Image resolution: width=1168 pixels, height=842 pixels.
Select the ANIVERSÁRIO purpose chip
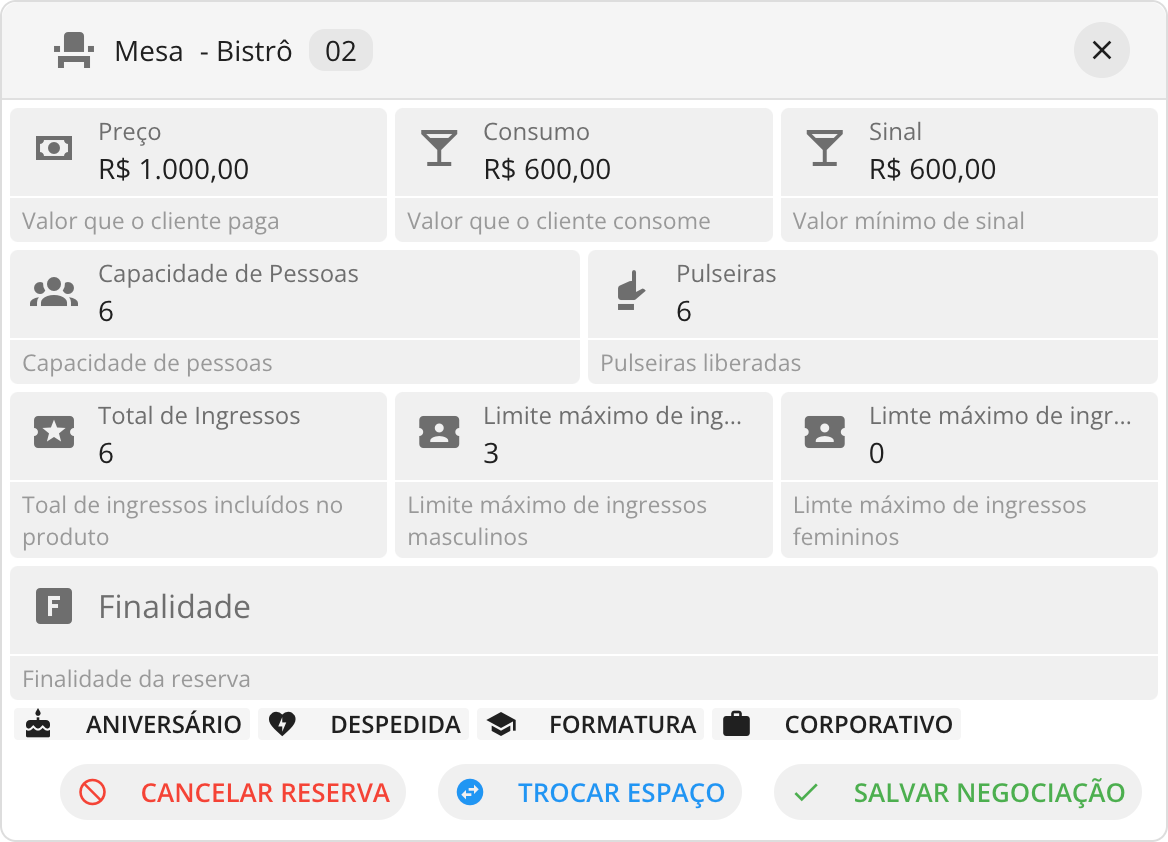click(x=132, y=724)
